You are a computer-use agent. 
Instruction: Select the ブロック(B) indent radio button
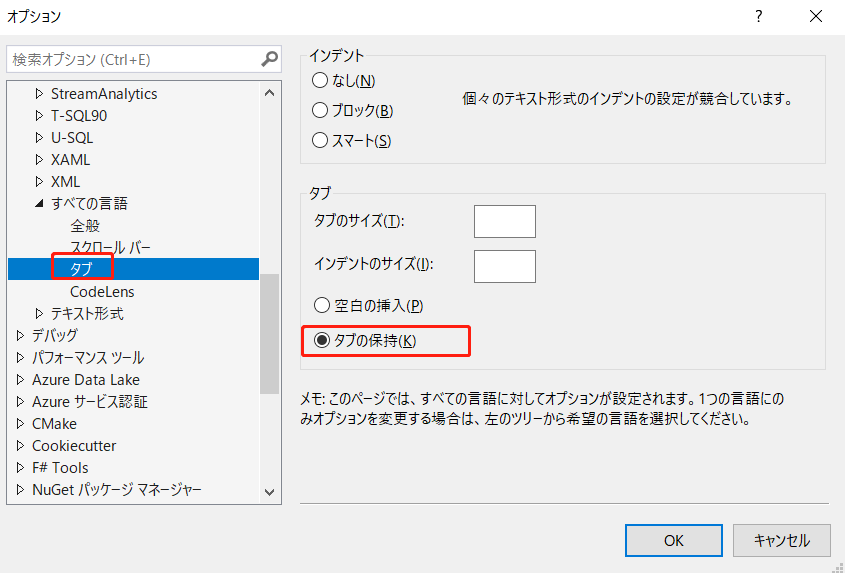point(320,111)
